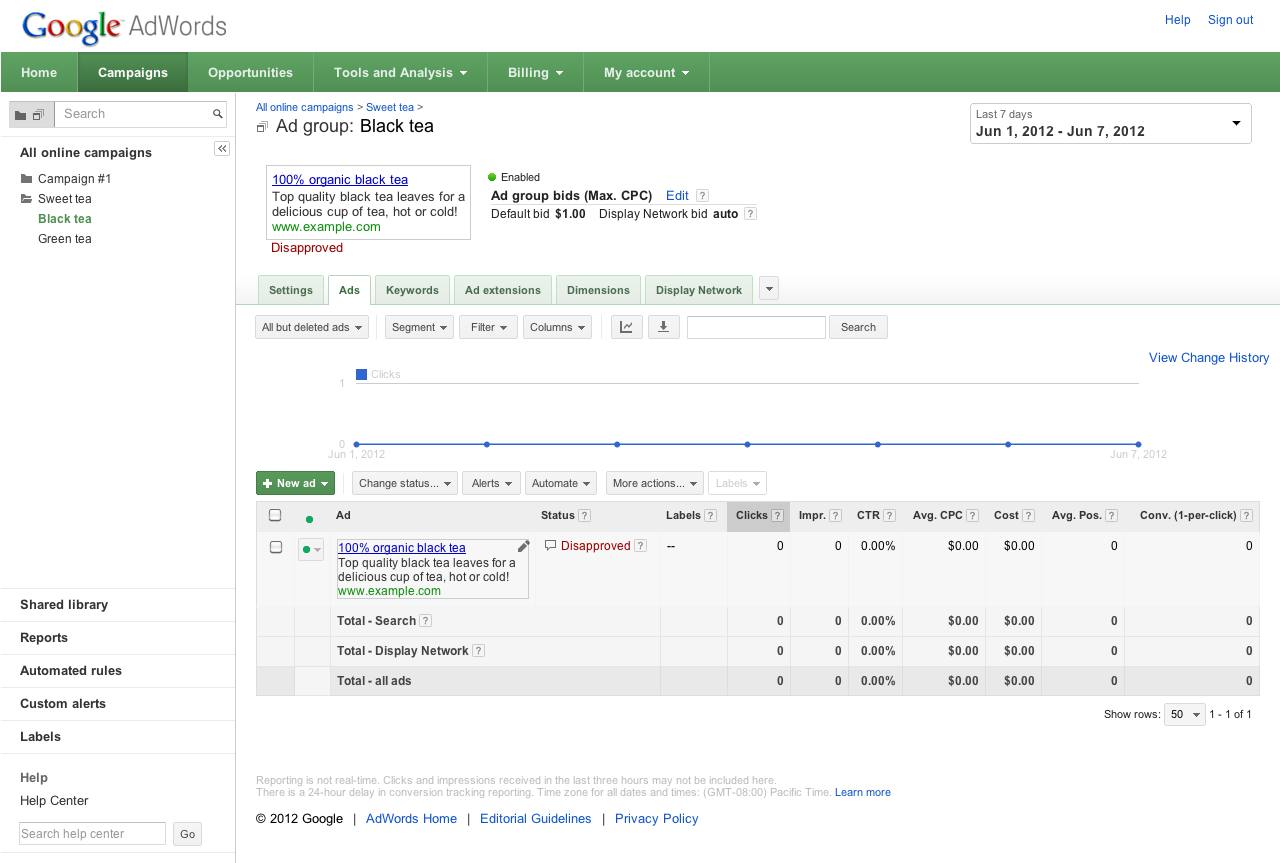Open the View Change History link

click(1209, 358)
